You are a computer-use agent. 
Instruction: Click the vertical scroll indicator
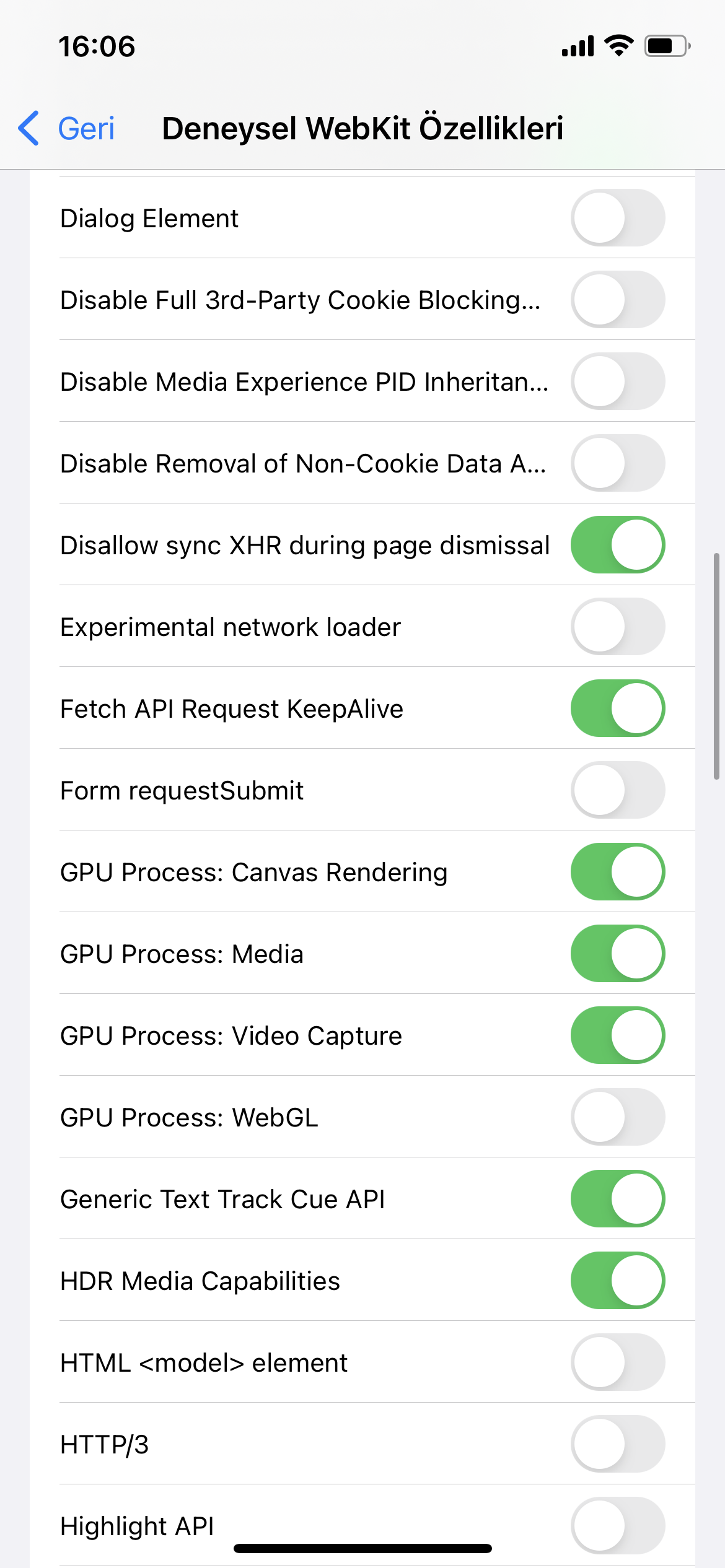tap(716, 666)
